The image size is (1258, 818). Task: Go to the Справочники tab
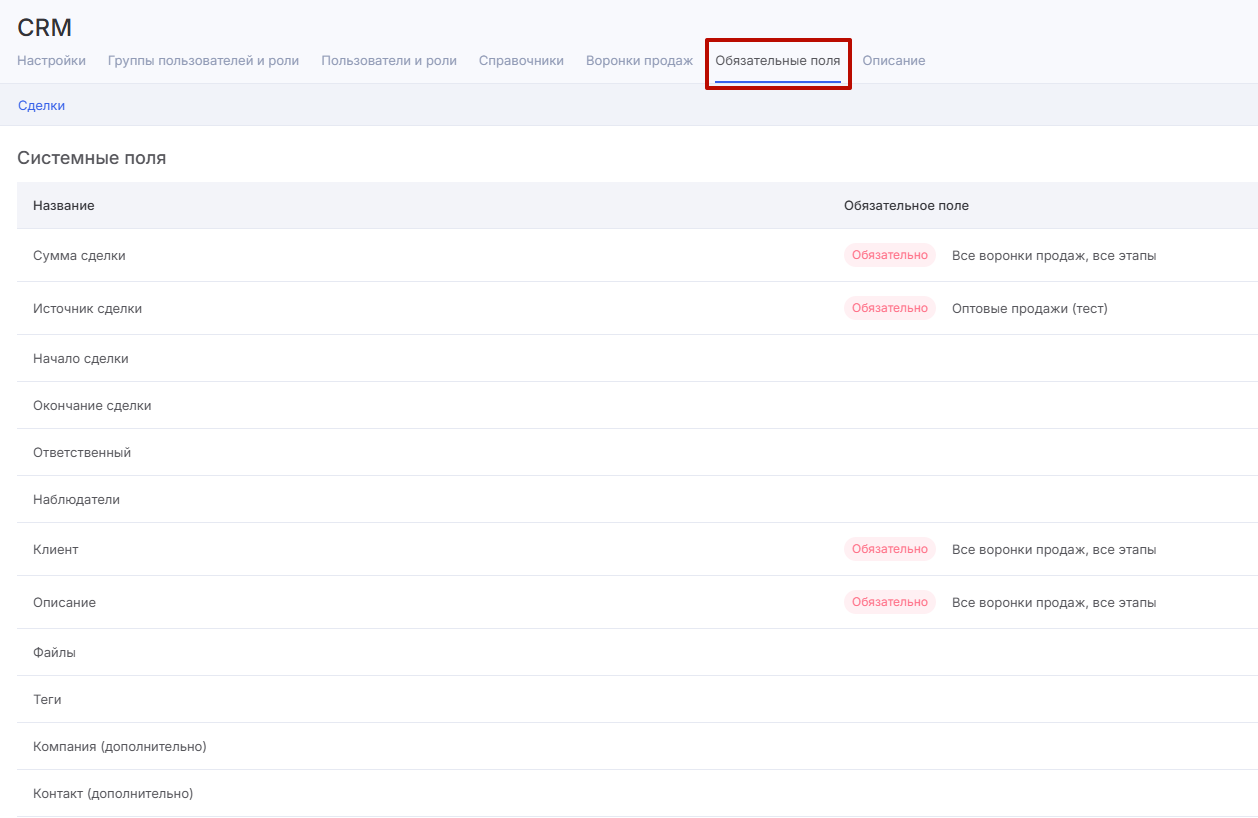(521, 60)
